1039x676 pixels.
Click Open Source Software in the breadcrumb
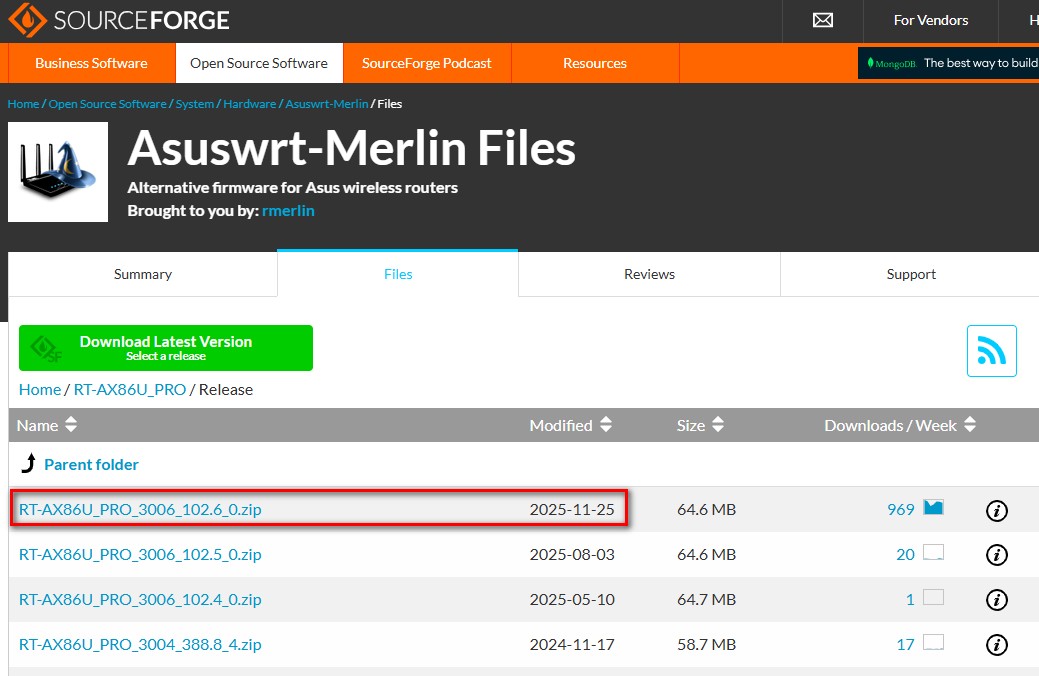point(107,104)
